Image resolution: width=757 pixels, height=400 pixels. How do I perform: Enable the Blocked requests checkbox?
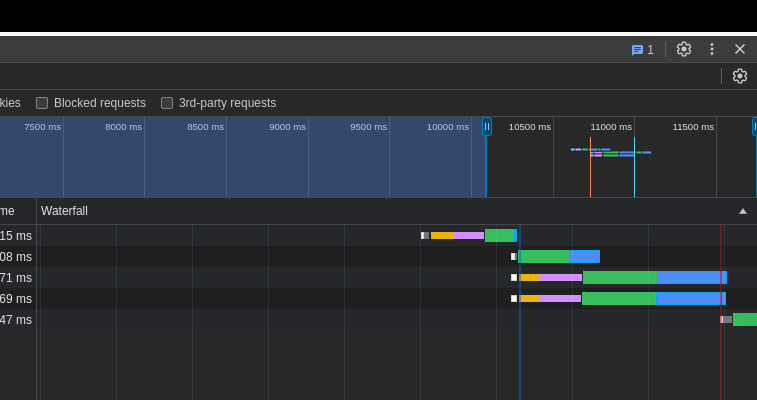[x=42, y=103]
